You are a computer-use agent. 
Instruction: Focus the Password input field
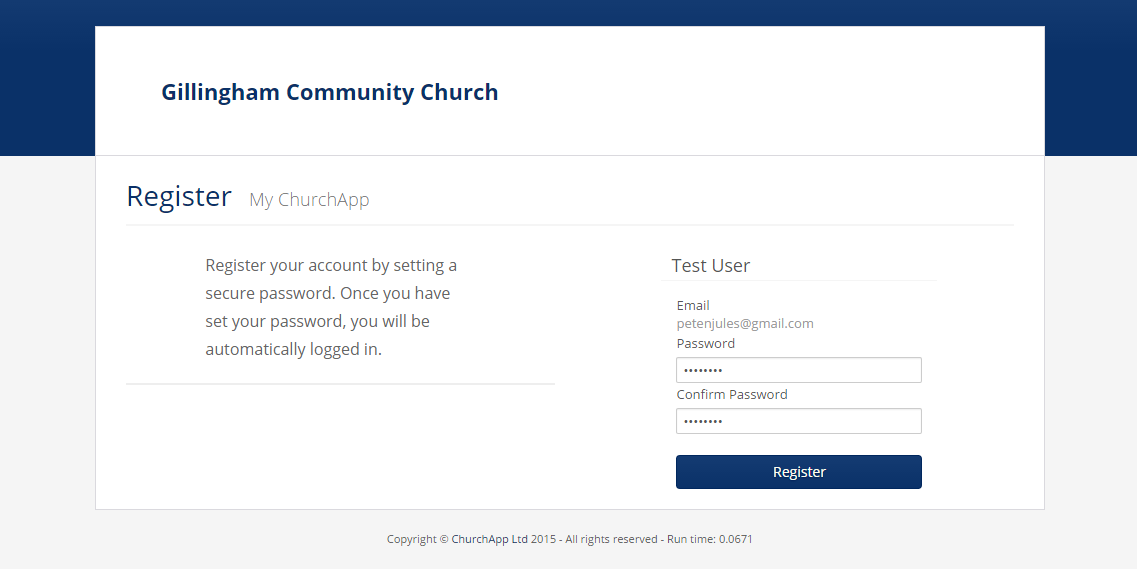(x=798, y=370)
